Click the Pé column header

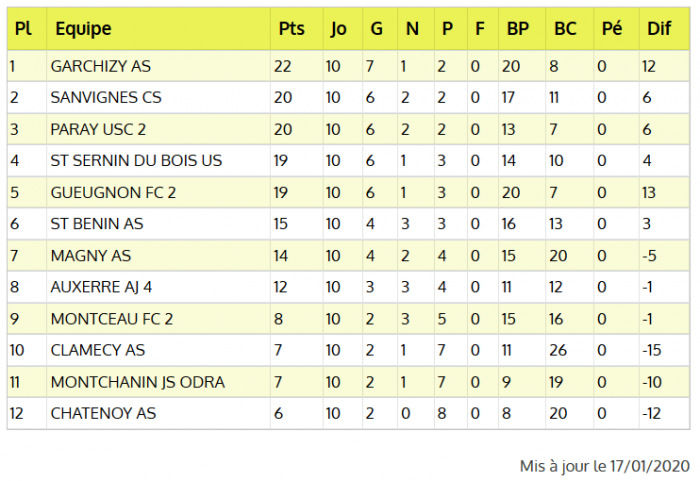[612, 29]
